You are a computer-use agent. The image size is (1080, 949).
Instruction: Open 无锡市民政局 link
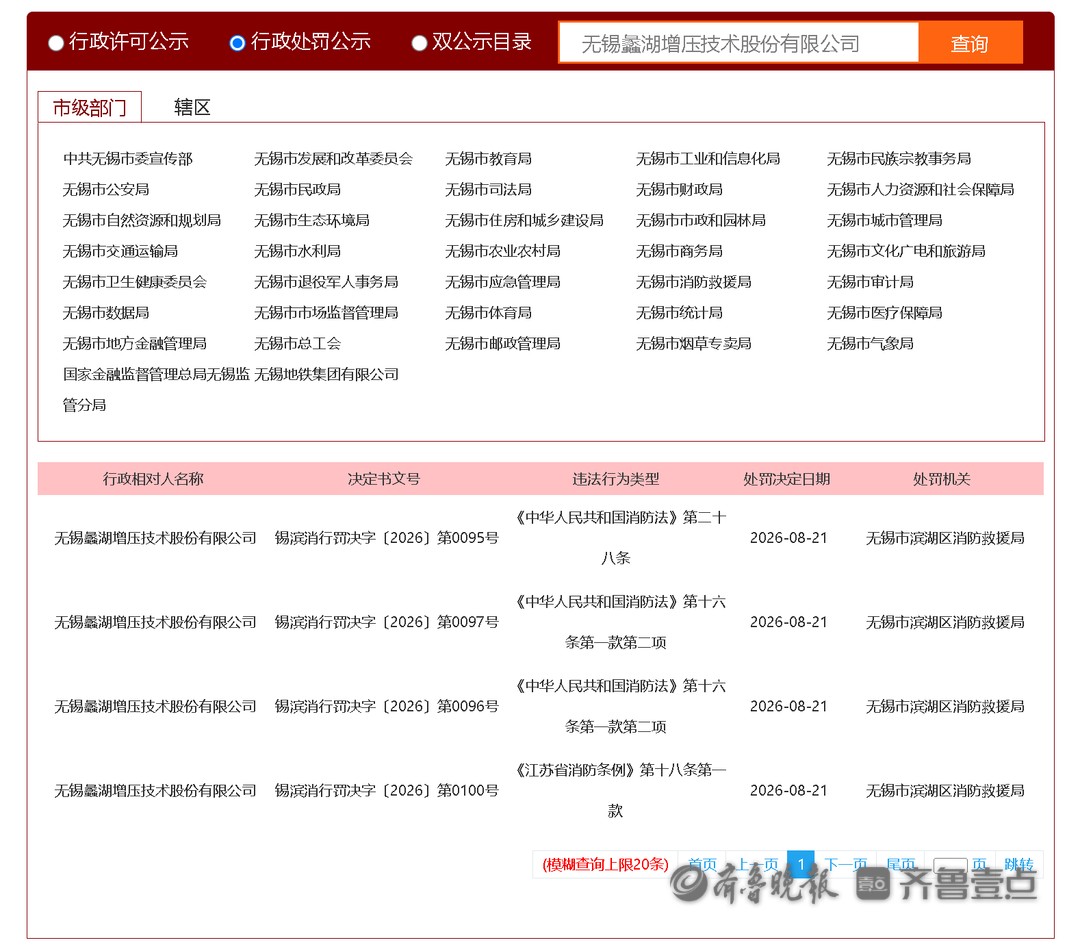click(298, 189)
